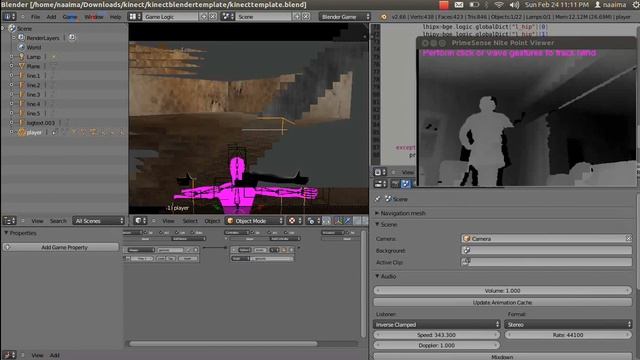640x360 pixels.
Task: Add a new screen layout with plus icon
Action: click(204, 17)
